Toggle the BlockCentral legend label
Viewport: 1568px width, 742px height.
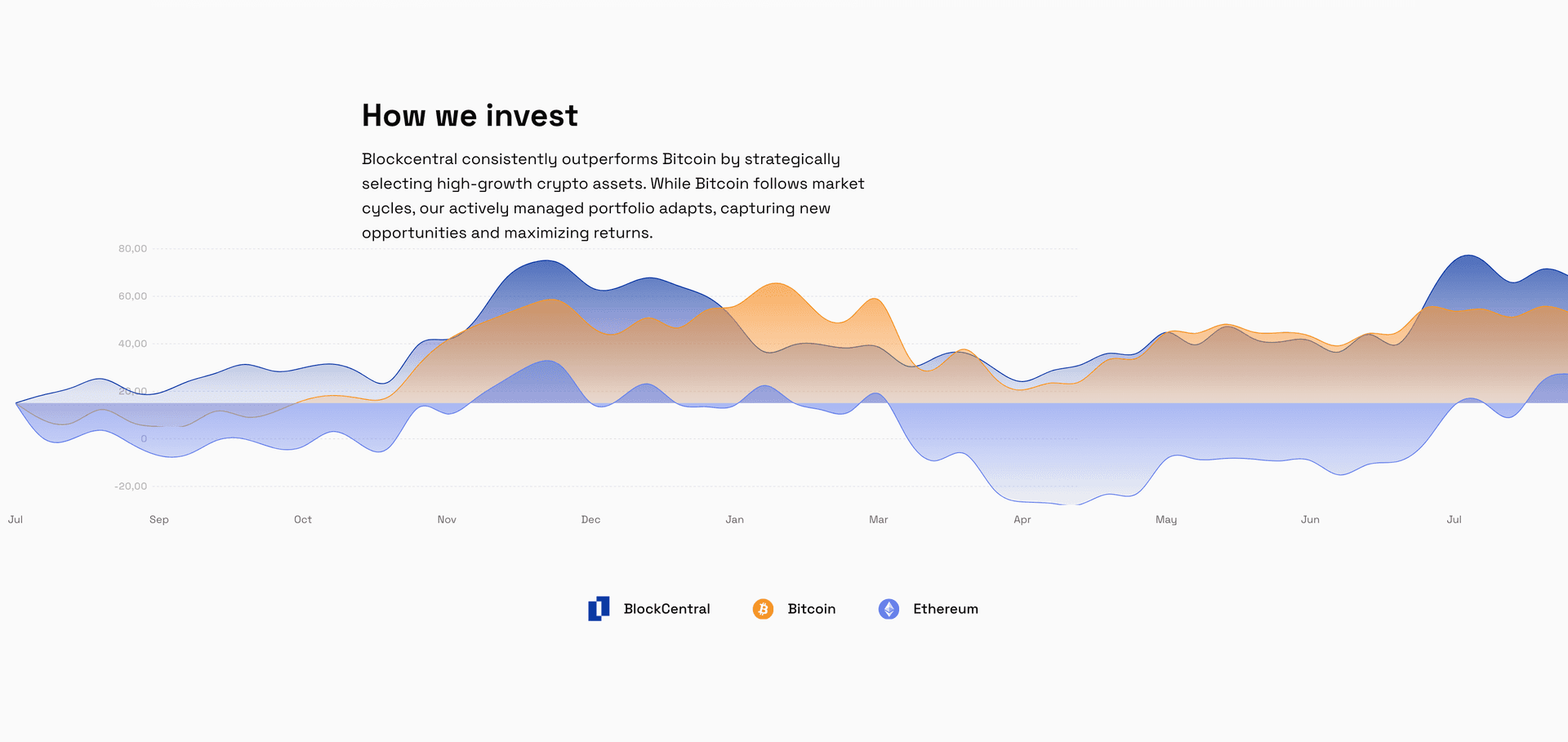click(666, 609)
